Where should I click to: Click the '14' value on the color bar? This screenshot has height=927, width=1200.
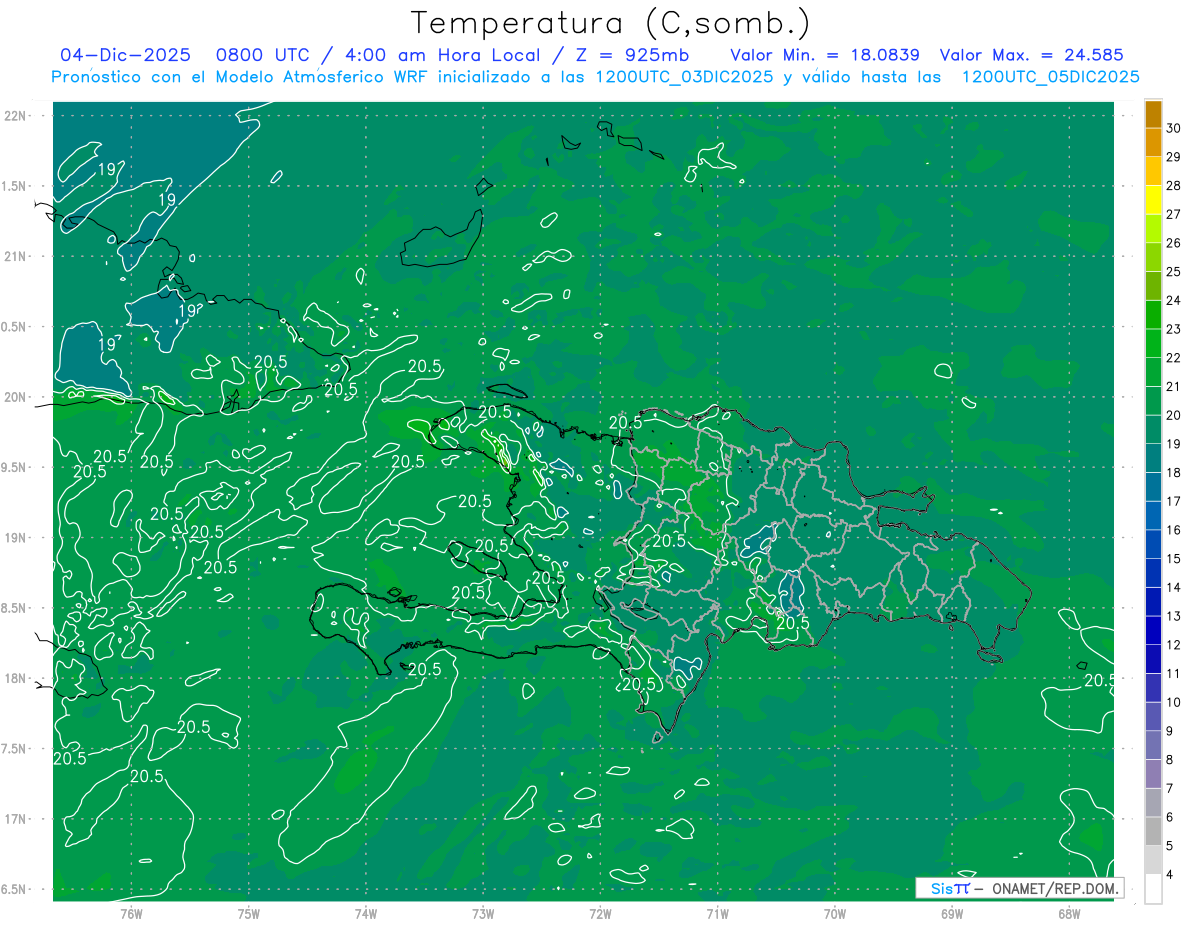pos(1174,588)
